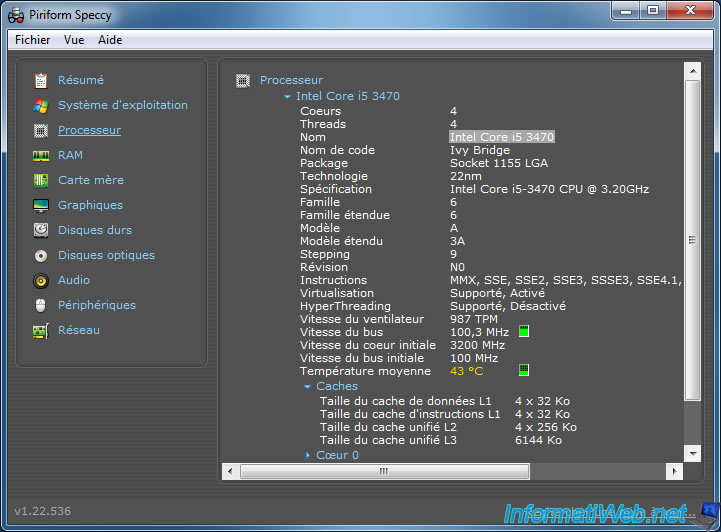Click the Périphériques mouse icon
This screenshot has height=532, width=721.
coord(41,305)
